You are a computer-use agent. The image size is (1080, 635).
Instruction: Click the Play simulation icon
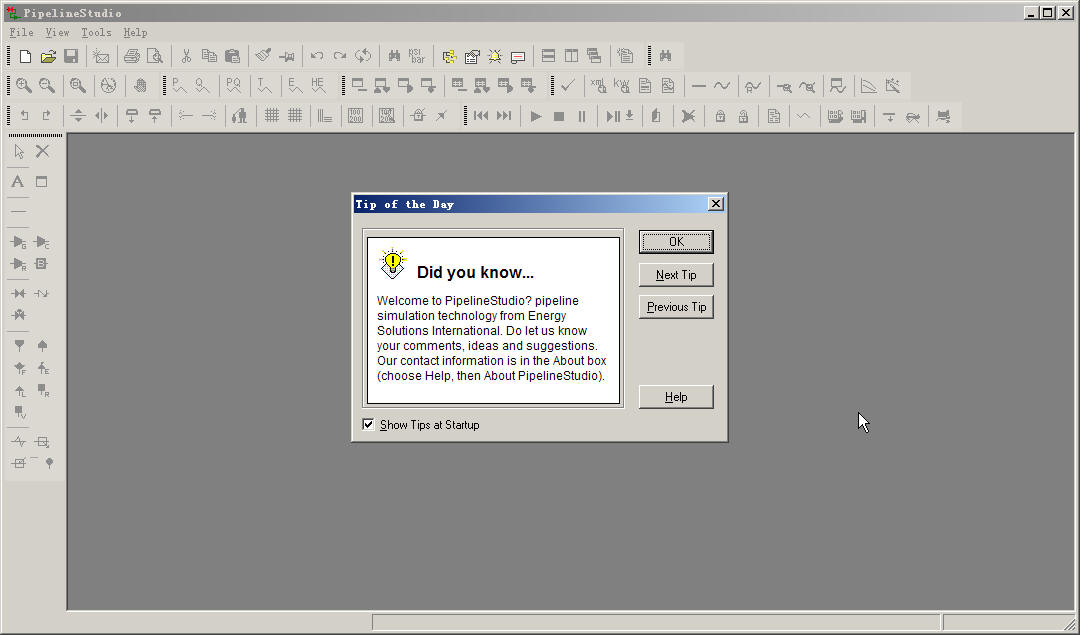(x=535, y=116)
